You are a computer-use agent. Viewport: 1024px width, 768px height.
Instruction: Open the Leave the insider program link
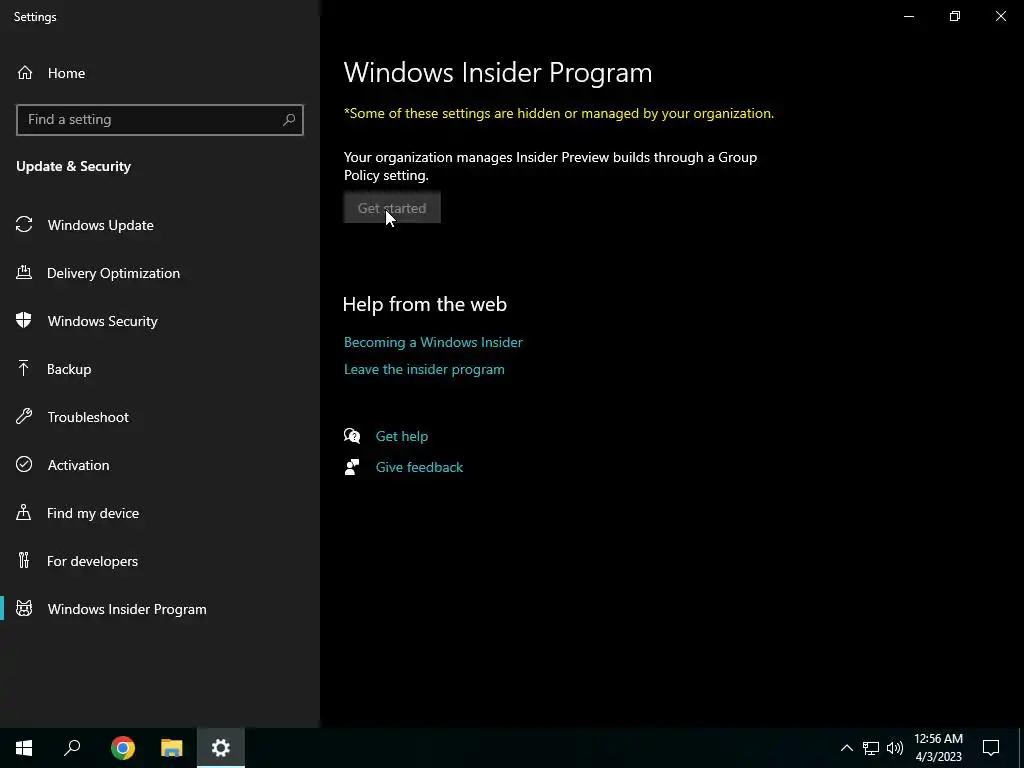(424, 369)
